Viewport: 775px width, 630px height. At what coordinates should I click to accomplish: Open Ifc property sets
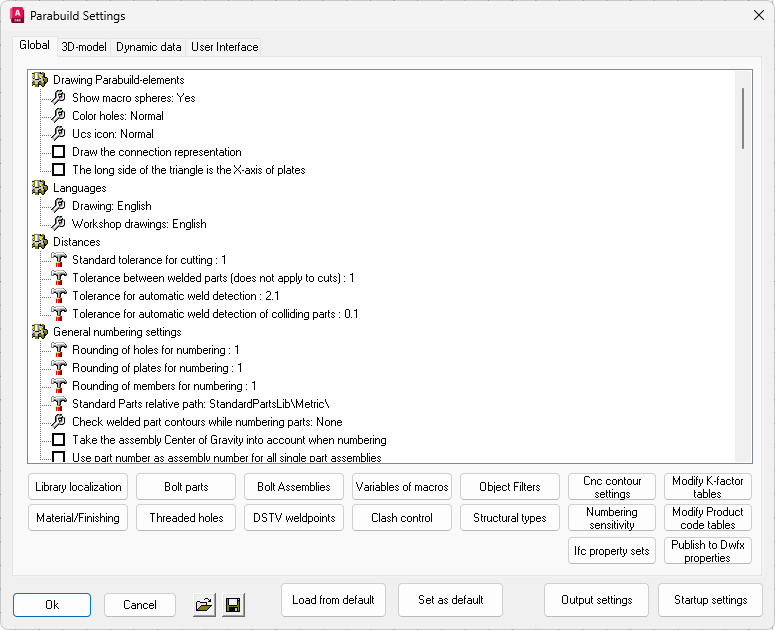click(x=612, y=550)
